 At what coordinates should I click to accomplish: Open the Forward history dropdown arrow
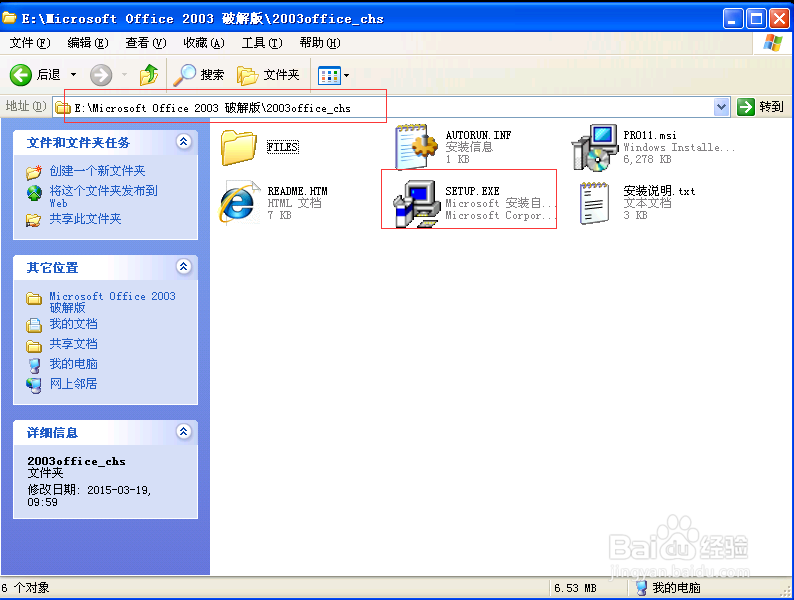click(125, 75)
